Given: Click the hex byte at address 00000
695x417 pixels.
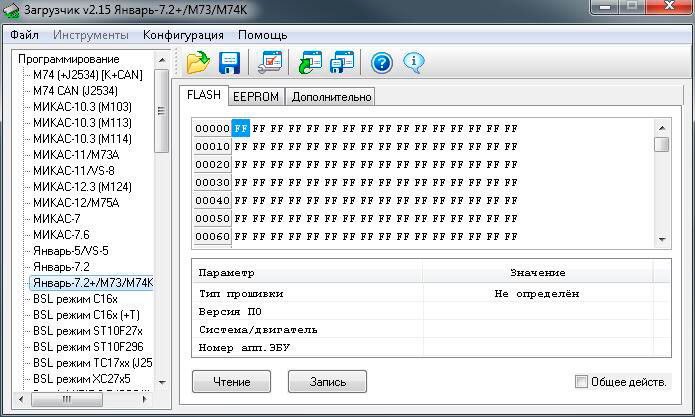Looking at the screenshot, I should (240, 128).
